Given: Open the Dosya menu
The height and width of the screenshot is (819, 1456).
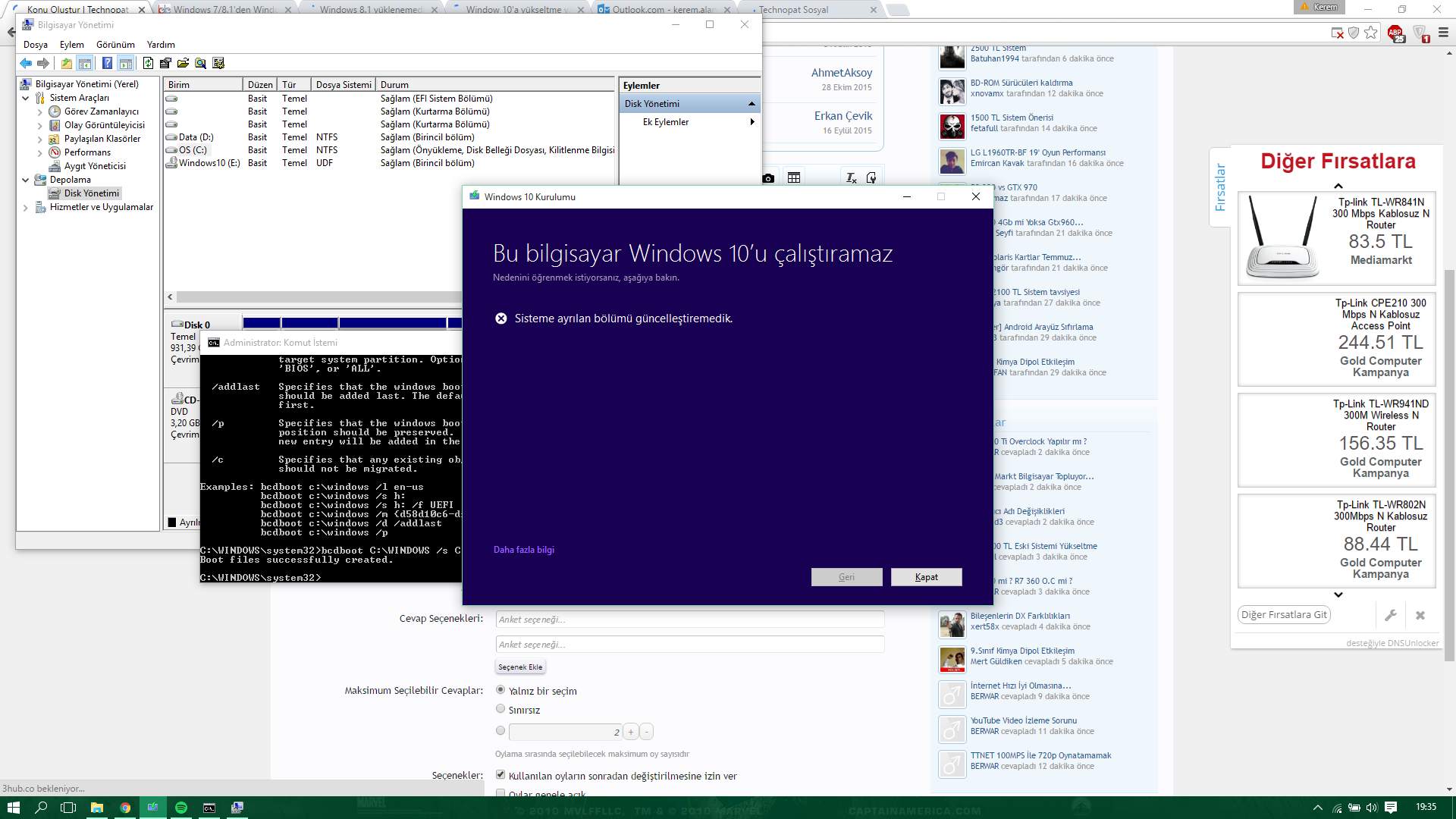Looking at the screenshot, I should tap(36, 45).
